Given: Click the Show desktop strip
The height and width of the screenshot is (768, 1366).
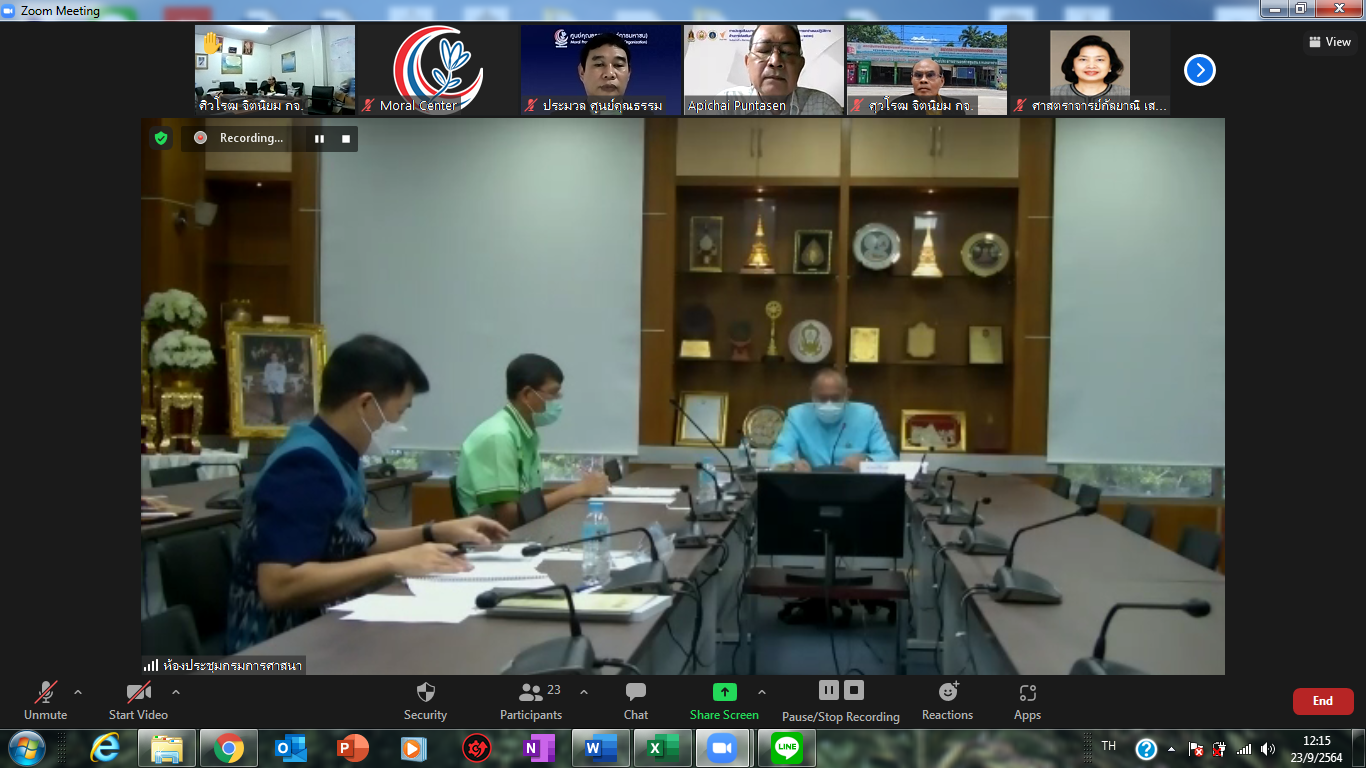Looking at the screenshot, I should [x=1359, y=748].
